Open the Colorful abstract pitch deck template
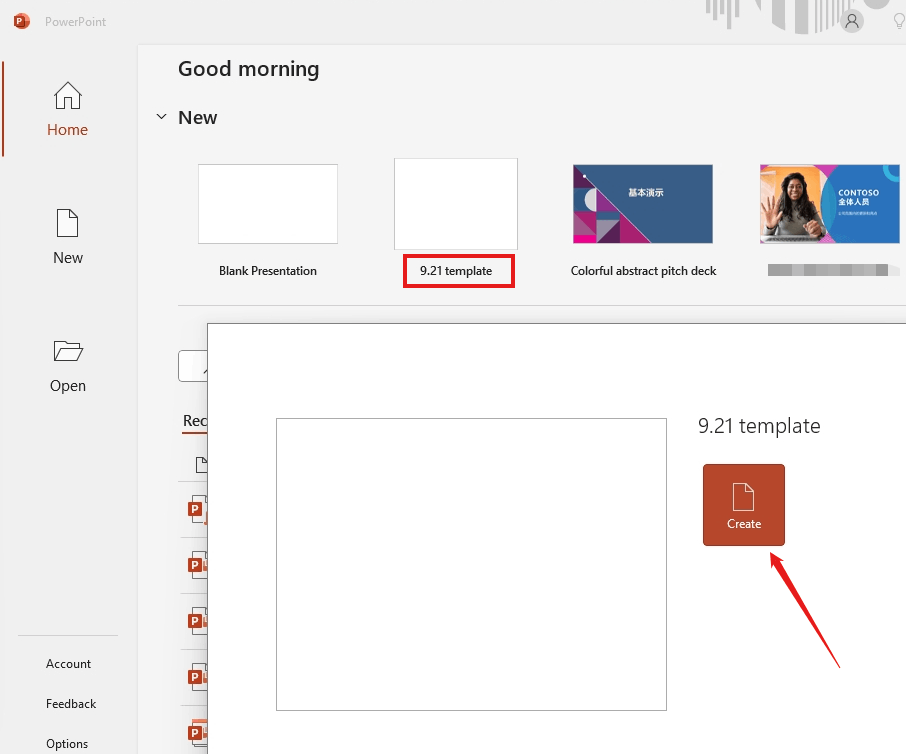 pos(642,203)
